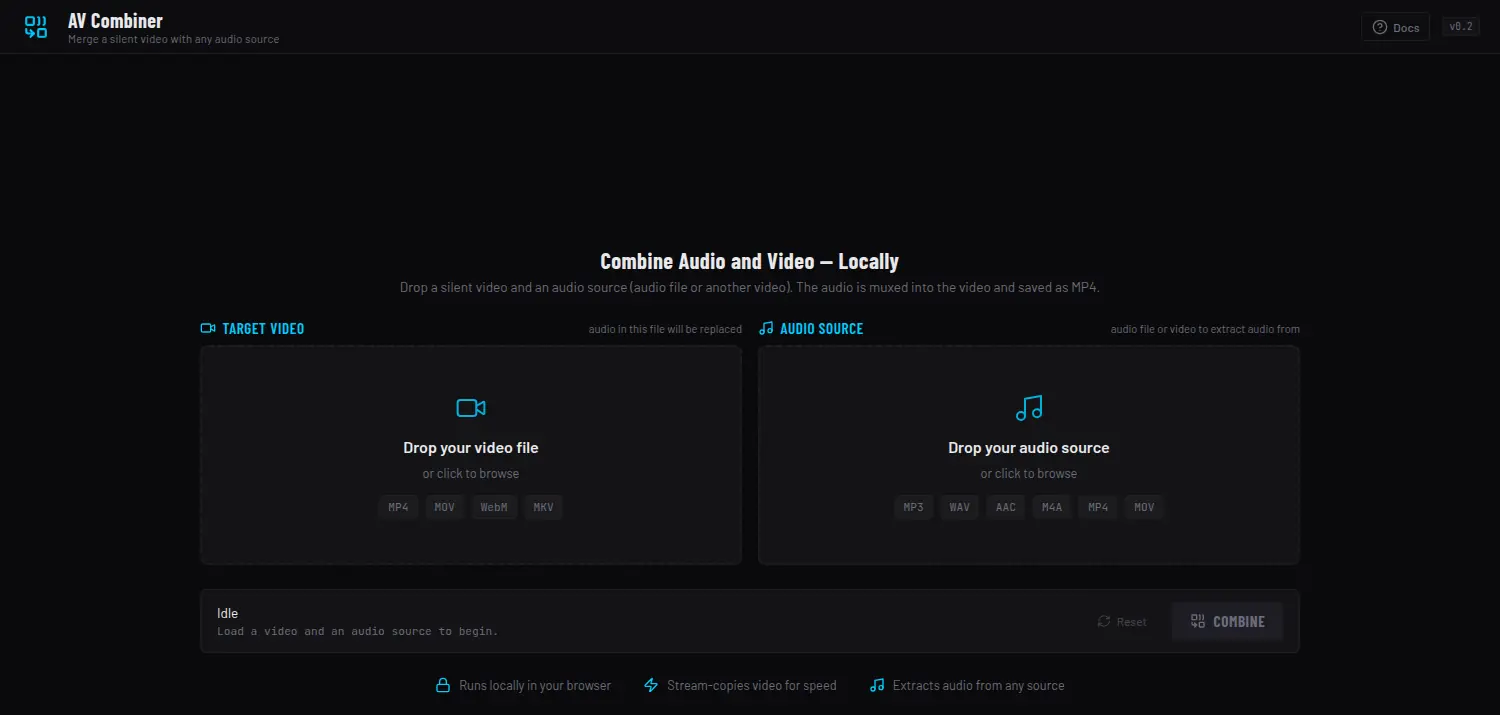This screenshot has height=715, width=1500.
Task: Click the MOV chip in video drop zone
Action: (445, 507)
